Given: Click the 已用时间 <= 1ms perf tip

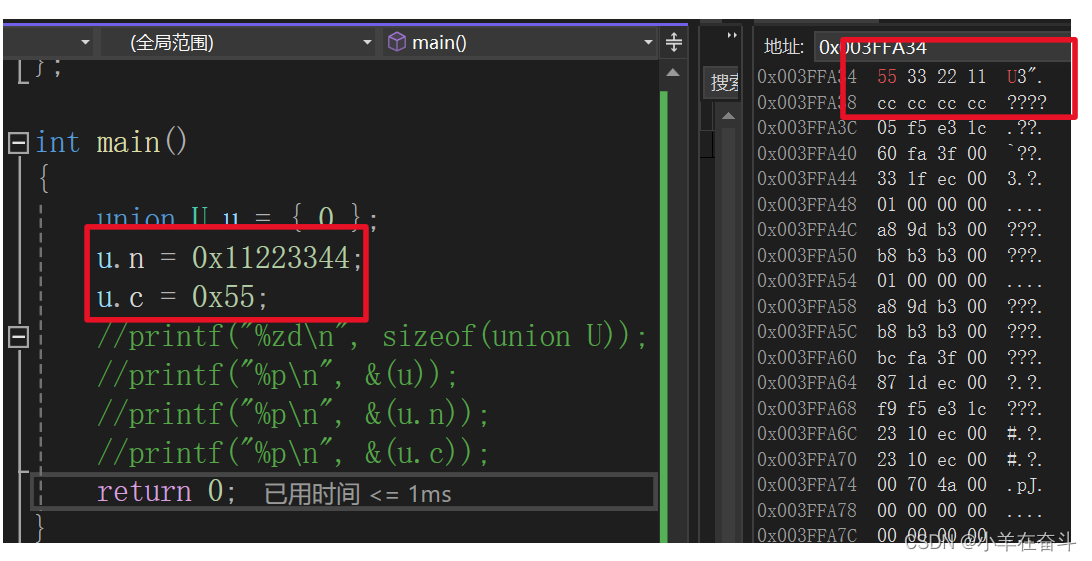Looking at the screenshot, I should [x=358, y=494].
